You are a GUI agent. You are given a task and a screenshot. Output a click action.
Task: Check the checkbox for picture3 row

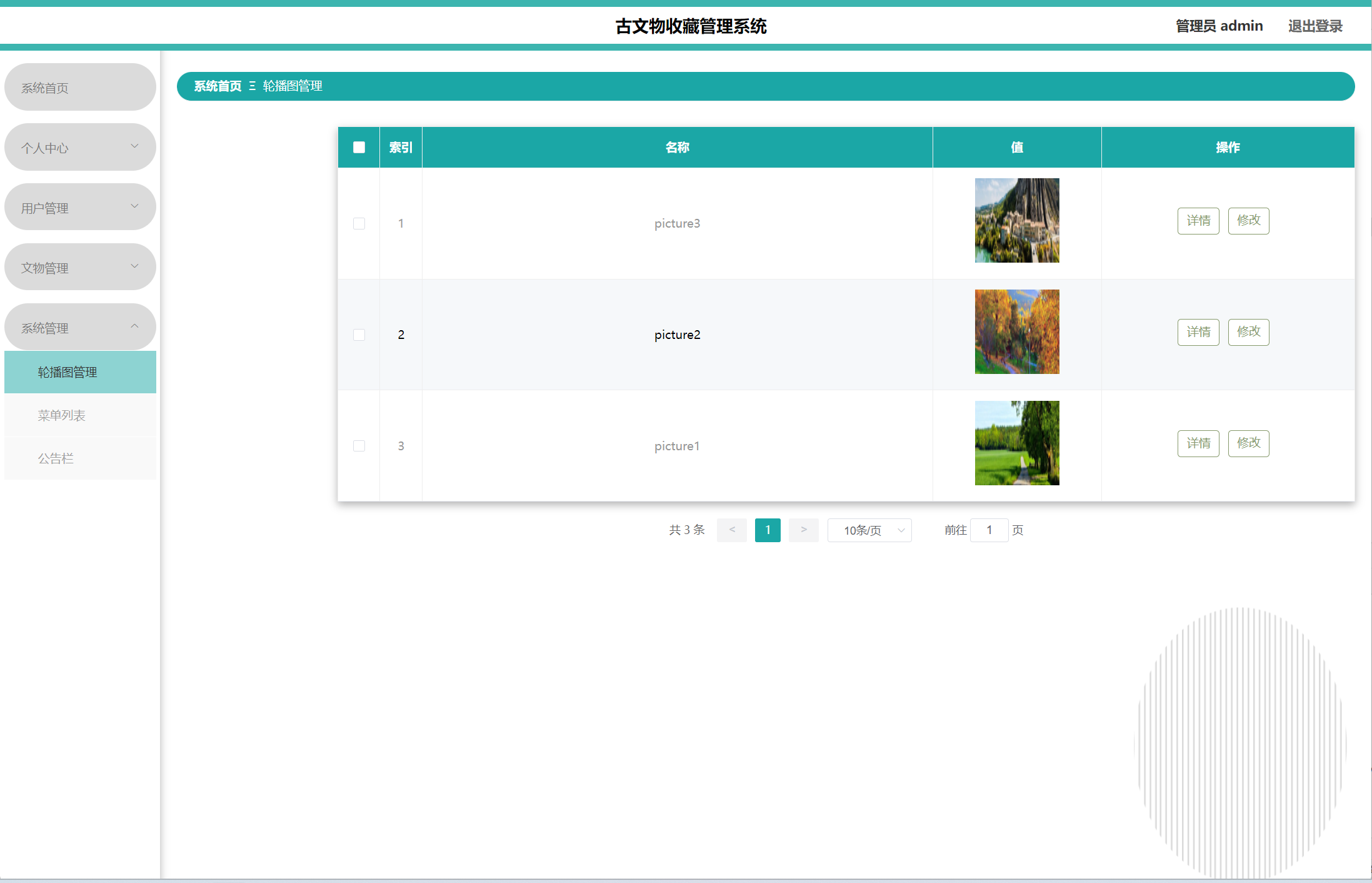point(359,223)
